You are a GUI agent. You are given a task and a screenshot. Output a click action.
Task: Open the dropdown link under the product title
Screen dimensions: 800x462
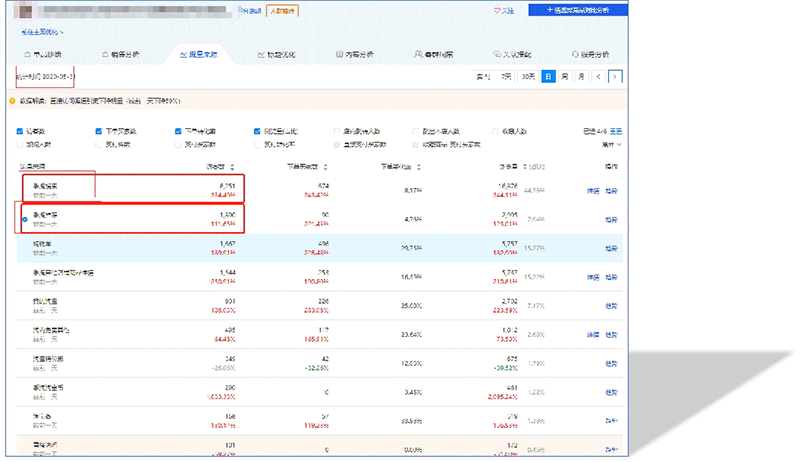tap(47, 32)
